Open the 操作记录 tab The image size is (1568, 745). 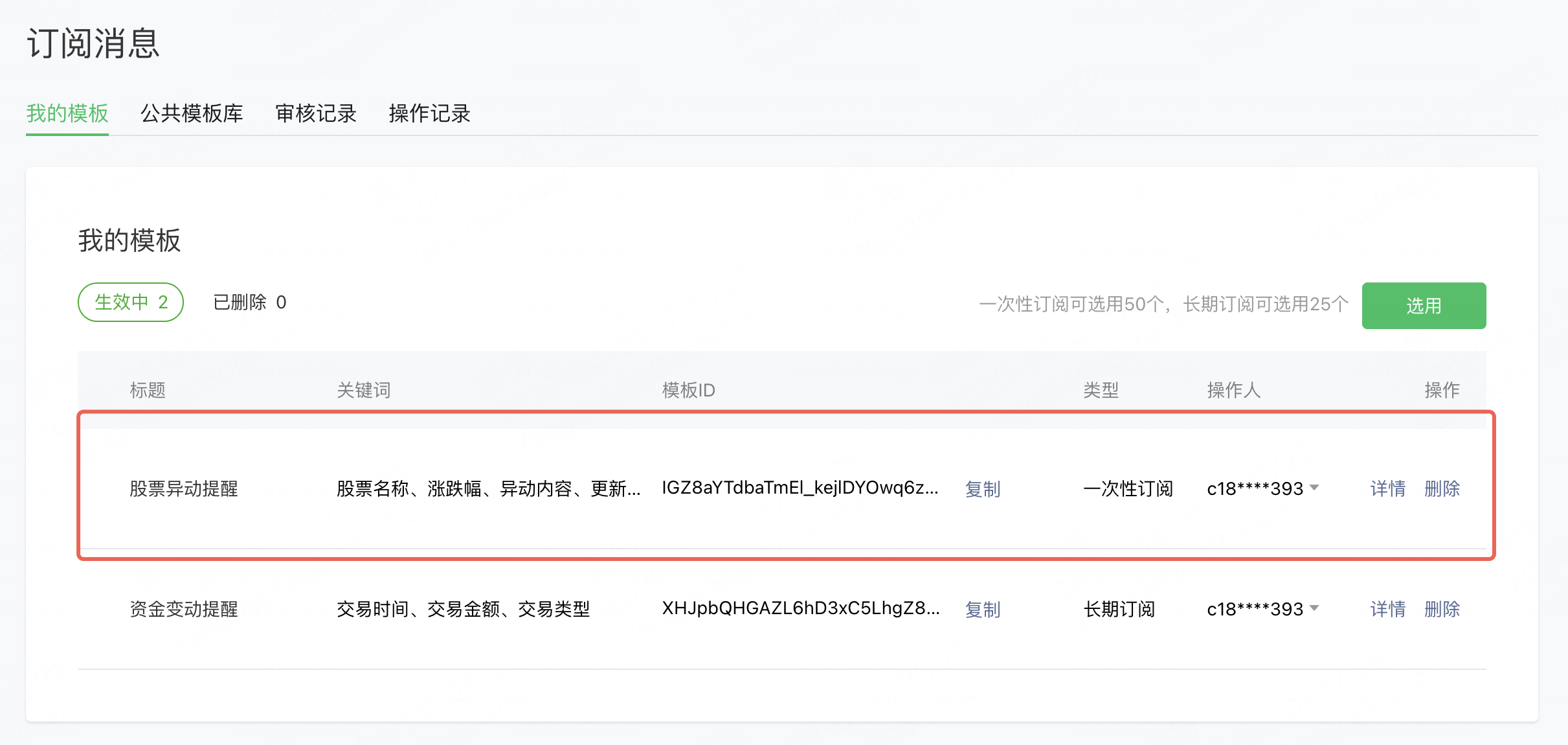429,113
